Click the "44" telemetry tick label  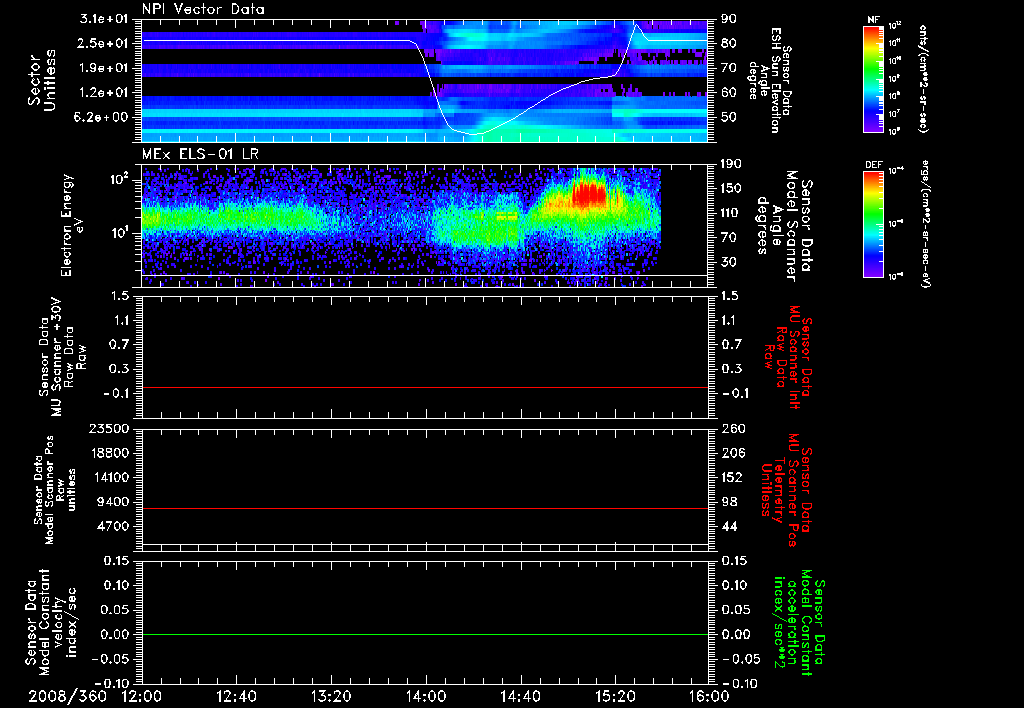click(728, 526)
